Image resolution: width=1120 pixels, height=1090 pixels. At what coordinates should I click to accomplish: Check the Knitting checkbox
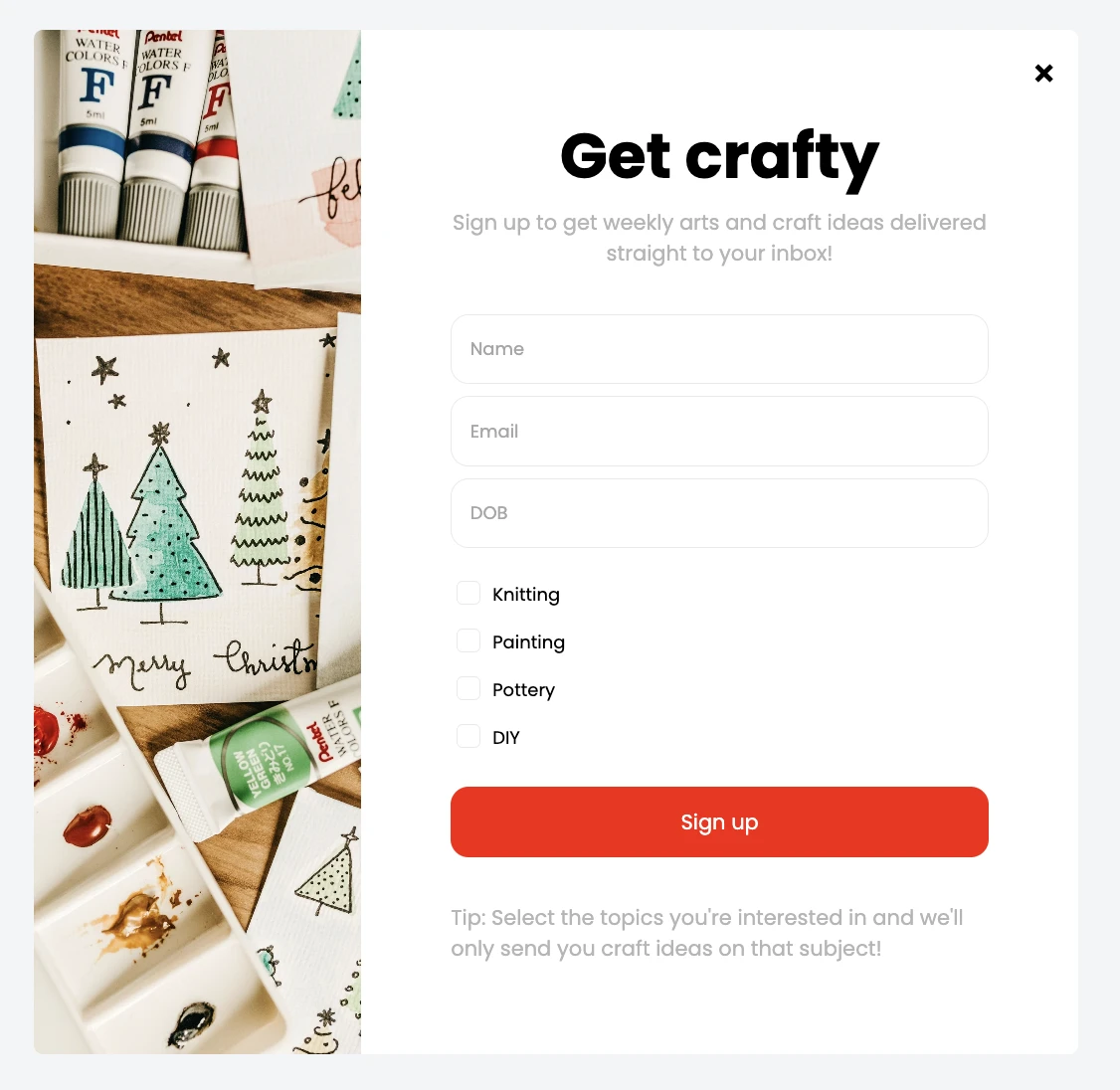(x=468, y=593)
